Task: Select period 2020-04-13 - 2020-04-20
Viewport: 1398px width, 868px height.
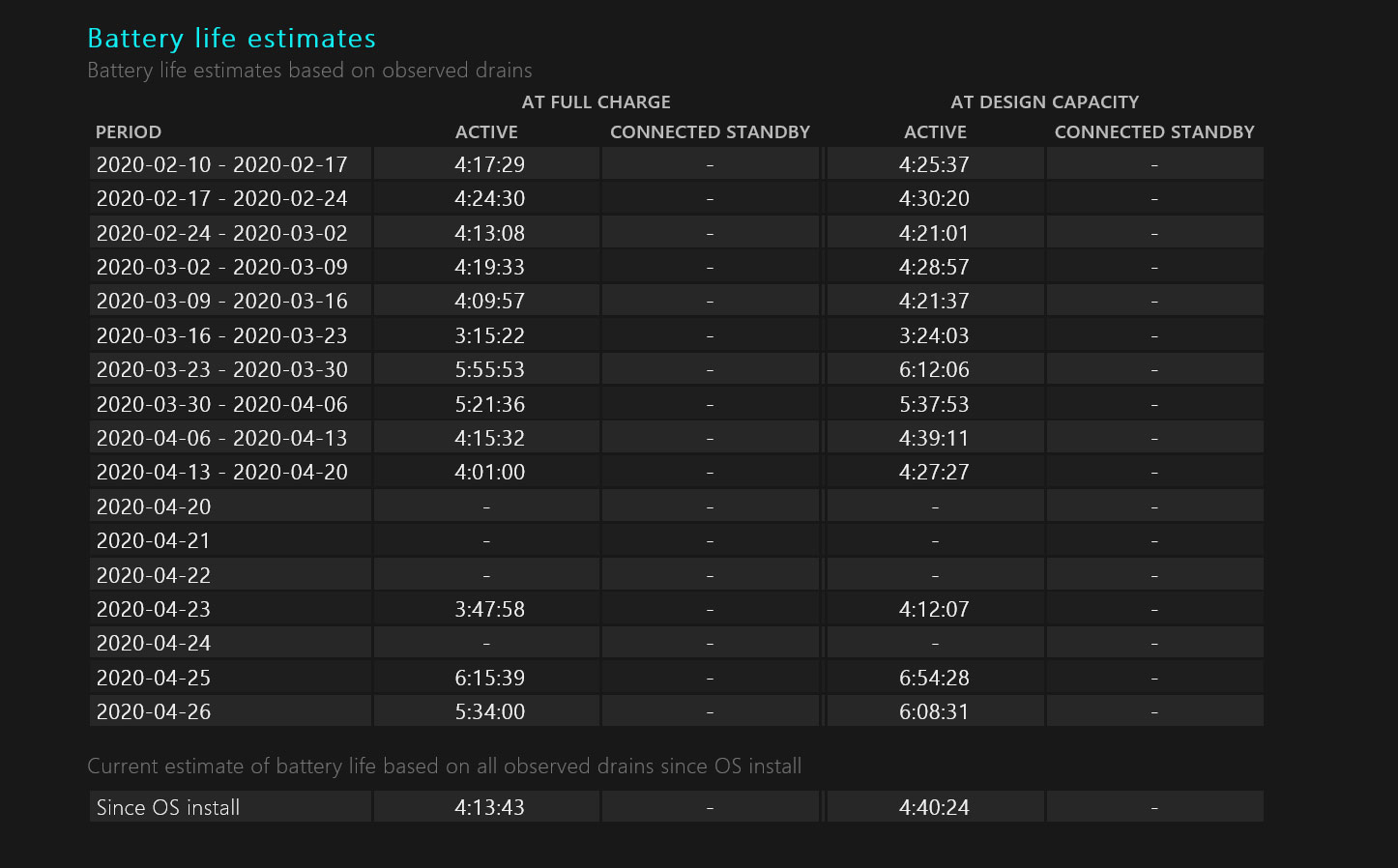Action: click(x=221, y=472)
